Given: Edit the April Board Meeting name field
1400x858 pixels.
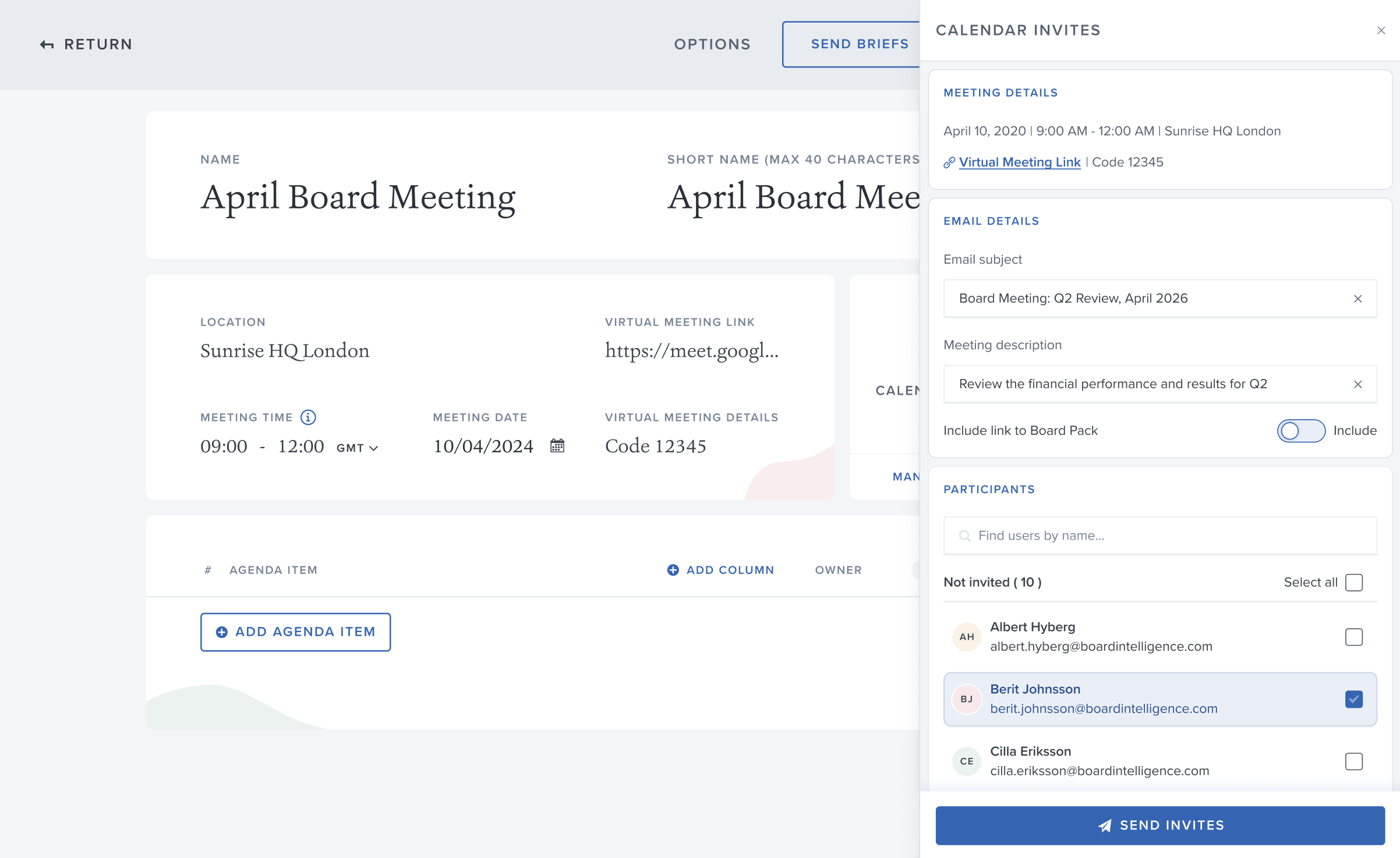Looking at the screenshot, I should [x=358, y=197].
